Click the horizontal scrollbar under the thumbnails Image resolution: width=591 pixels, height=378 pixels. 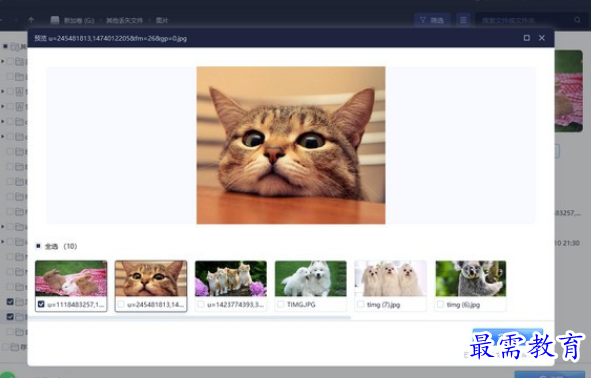(189, 318)
